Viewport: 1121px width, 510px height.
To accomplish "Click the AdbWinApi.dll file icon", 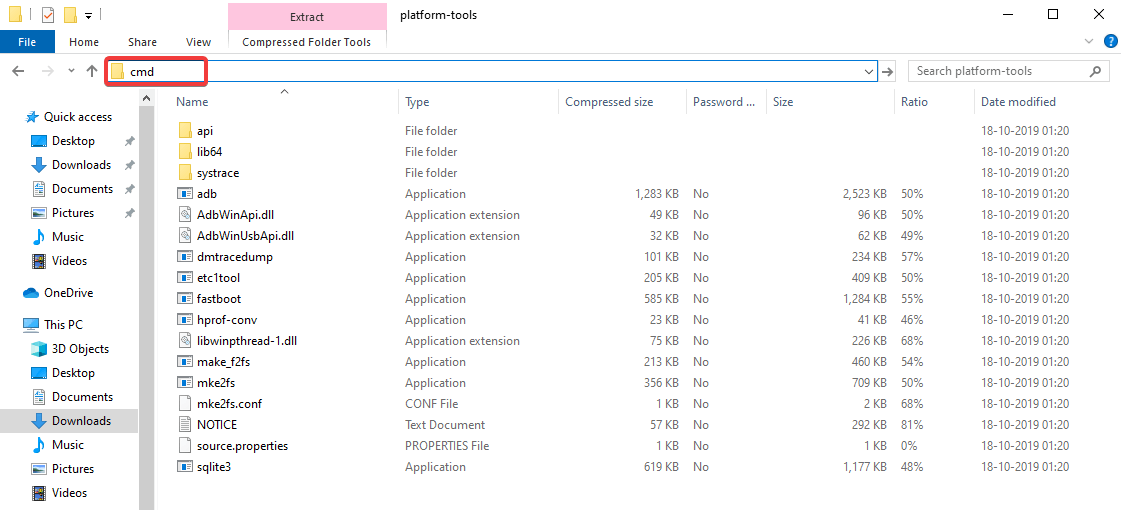I will (x=184, y=215).
